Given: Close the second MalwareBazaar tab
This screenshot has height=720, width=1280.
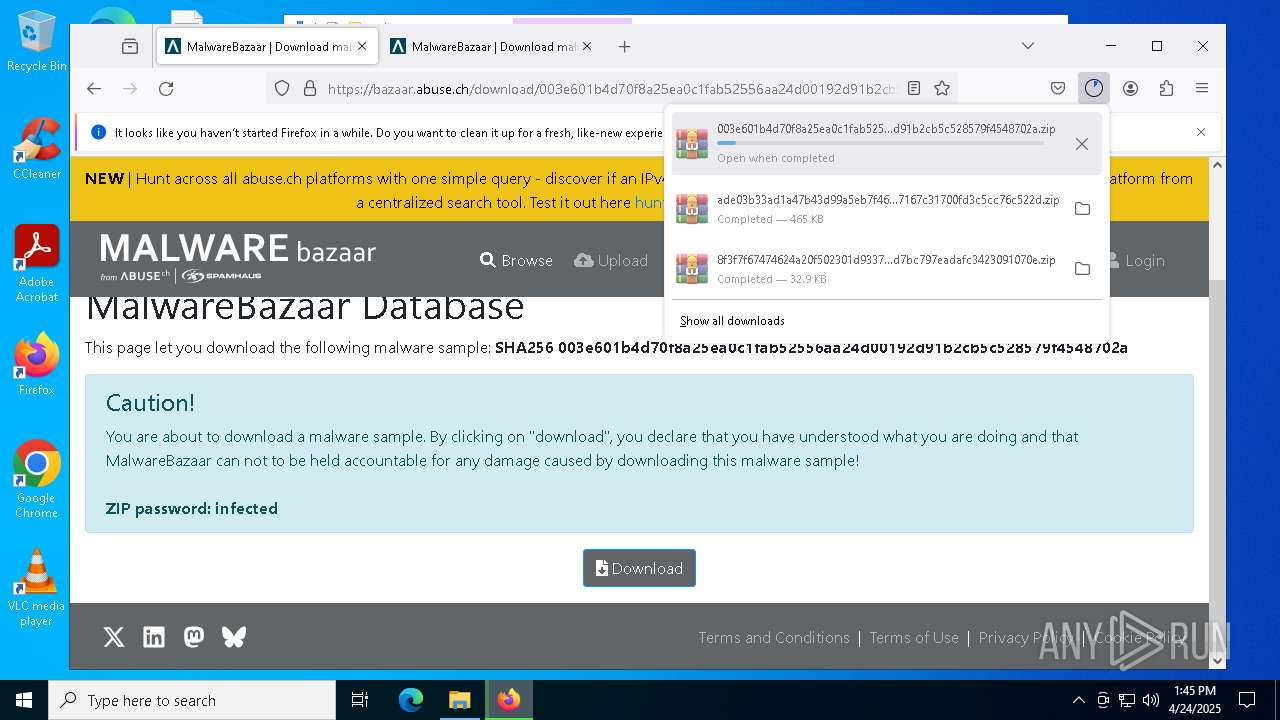Looking at the screenshot, I should click(x=587, y=46).
